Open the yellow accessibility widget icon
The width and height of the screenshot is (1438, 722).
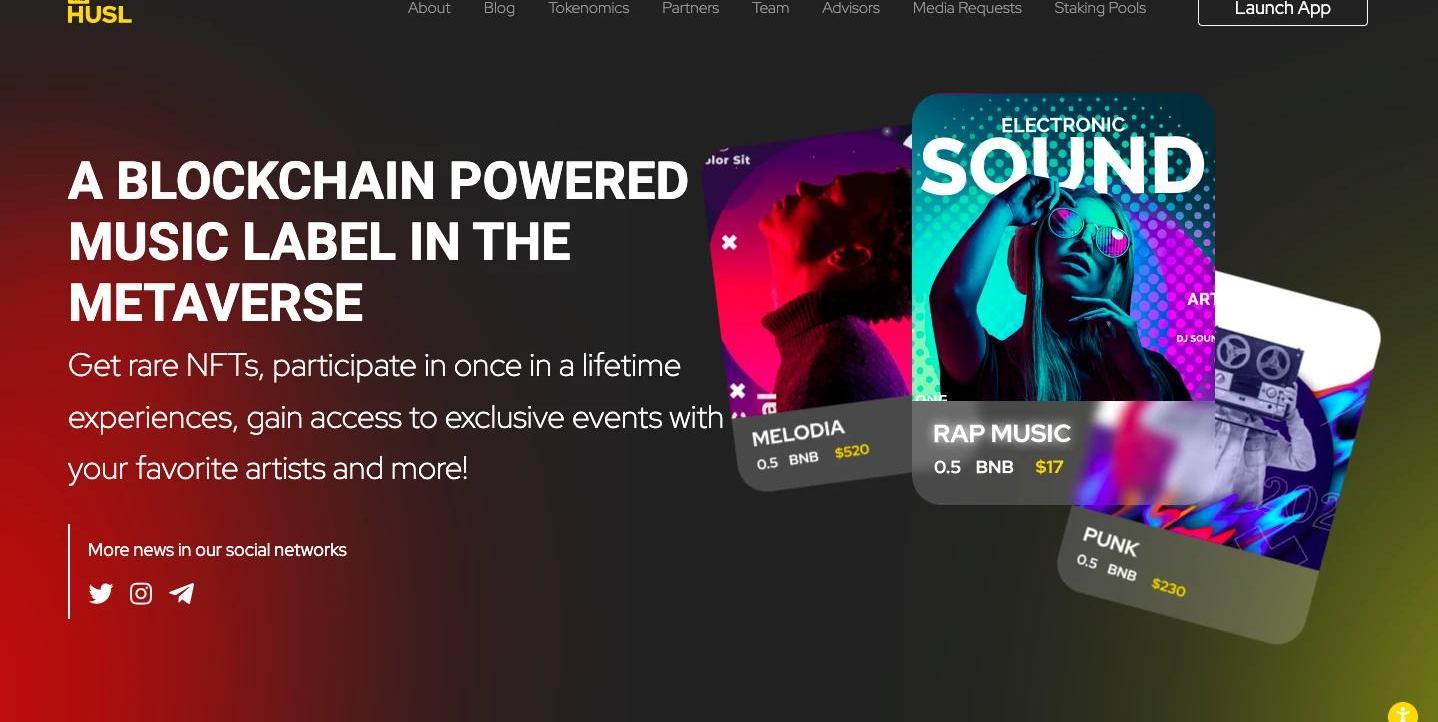1403,712
